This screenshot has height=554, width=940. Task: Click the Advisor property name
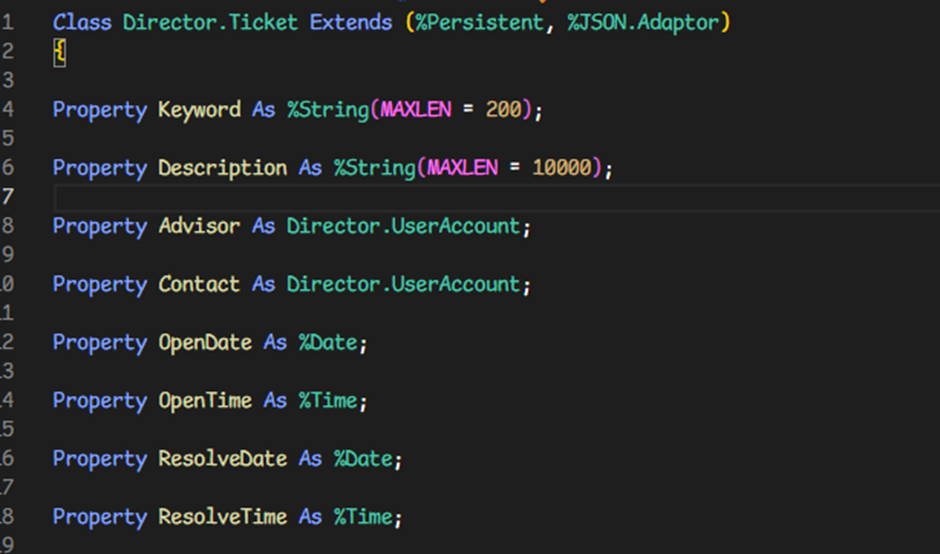point(199,226)
